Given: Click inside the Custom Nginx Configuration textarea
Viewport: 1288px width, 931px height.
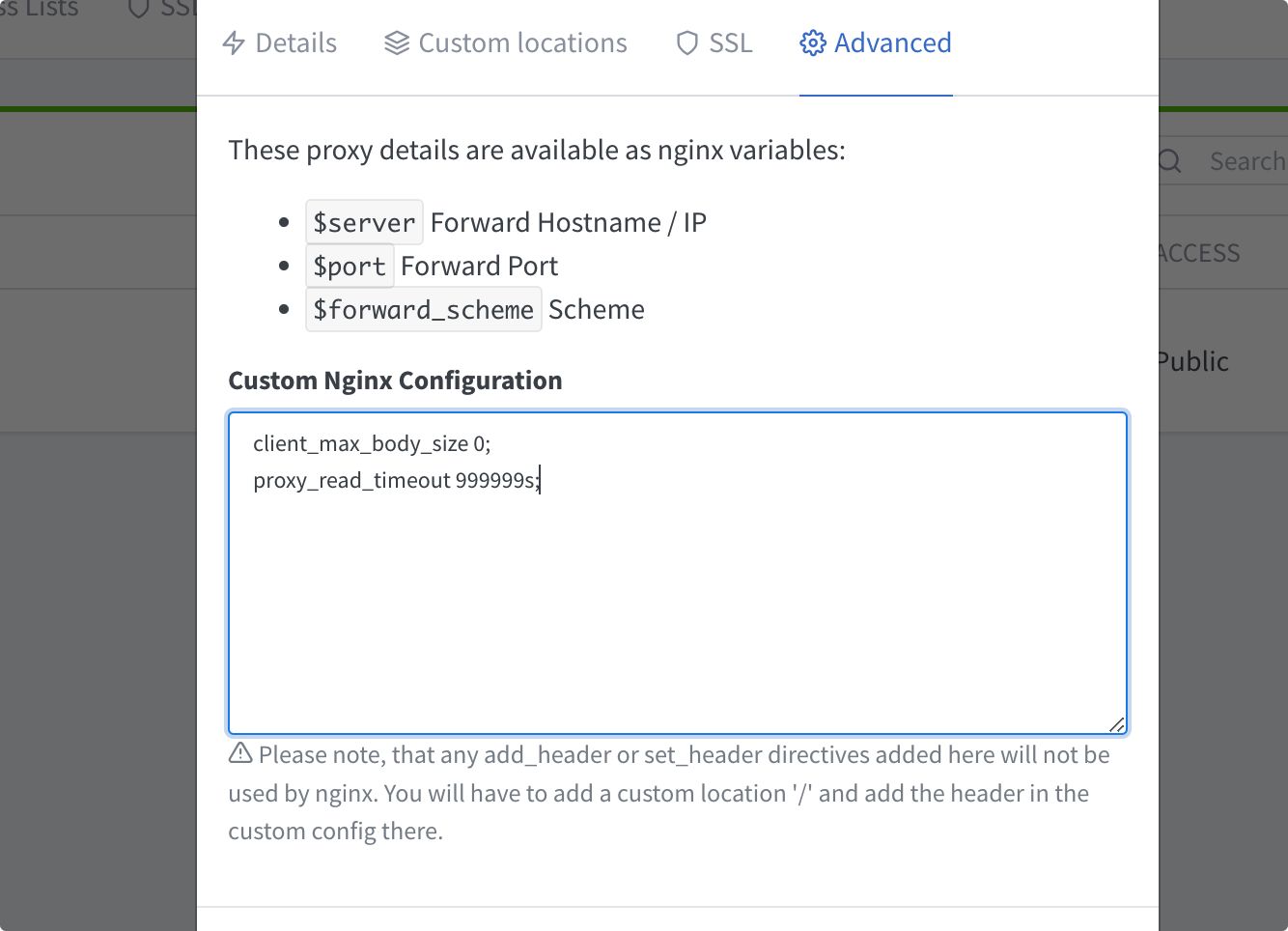Looking at the screenshot, I should (x=676, y=570).
